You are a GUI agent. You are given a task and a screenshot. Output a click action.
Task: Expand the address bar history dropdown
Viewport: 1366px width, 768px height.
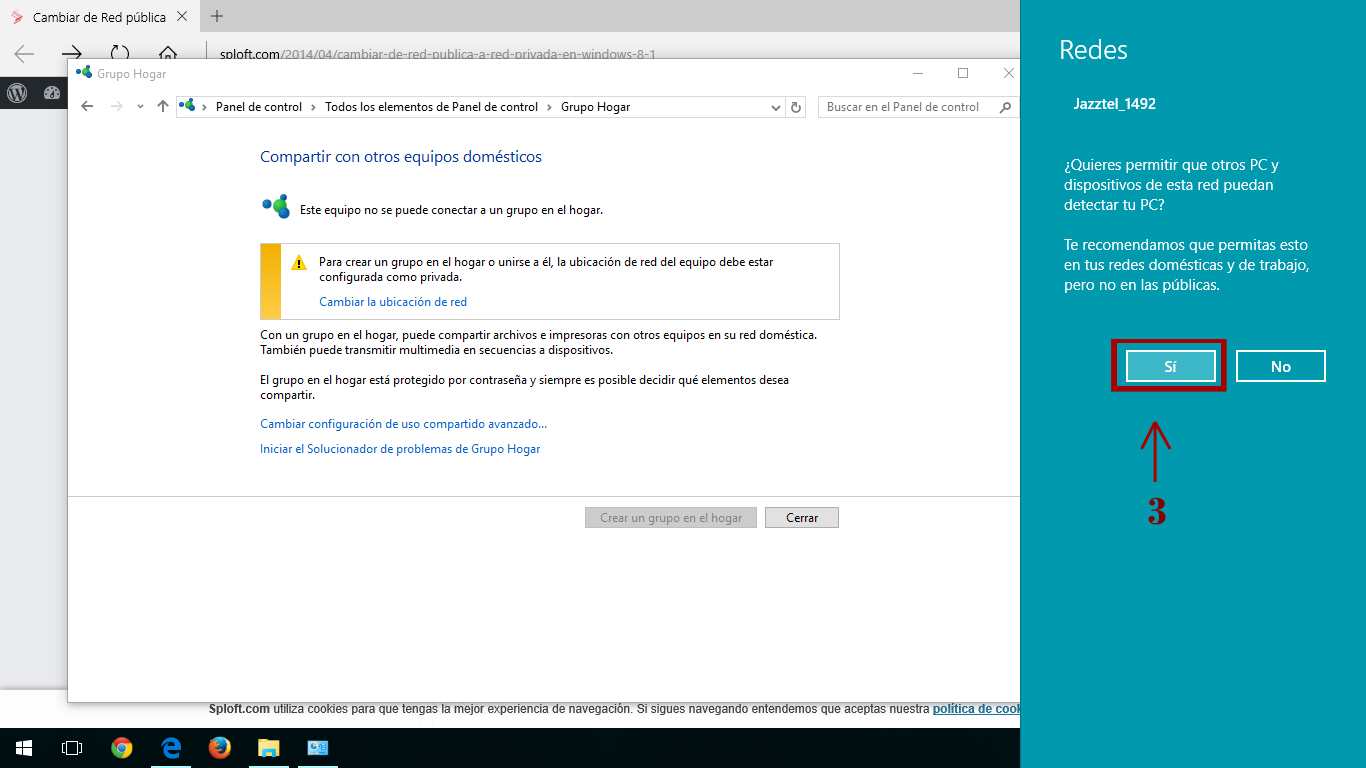click(x=776, y=107)
